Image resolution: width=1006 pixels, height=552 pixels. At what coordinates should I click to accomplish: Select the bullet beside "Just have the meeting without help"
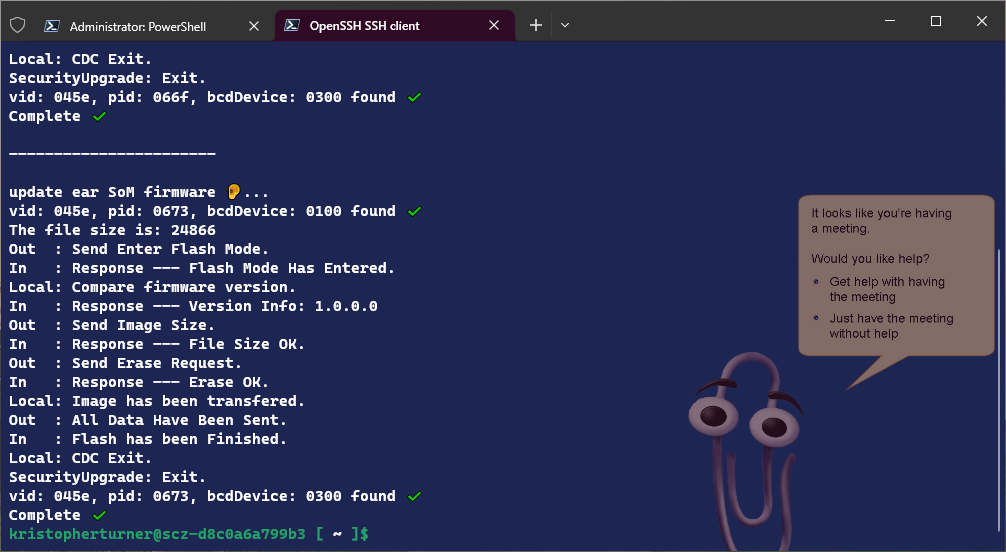[817, 319]
